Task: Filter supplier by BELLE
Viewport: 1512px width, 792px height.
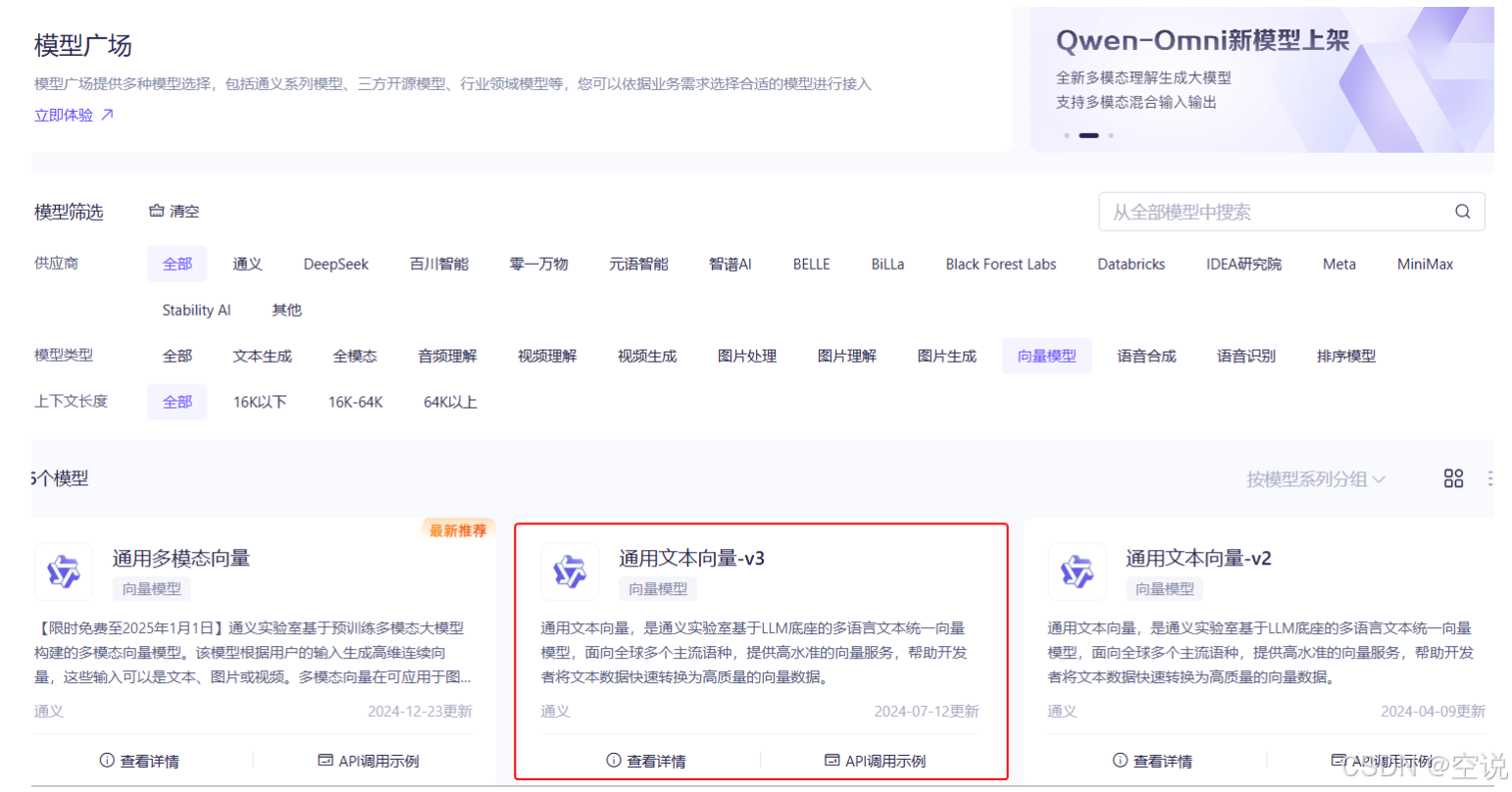Action: pos(812,264)
